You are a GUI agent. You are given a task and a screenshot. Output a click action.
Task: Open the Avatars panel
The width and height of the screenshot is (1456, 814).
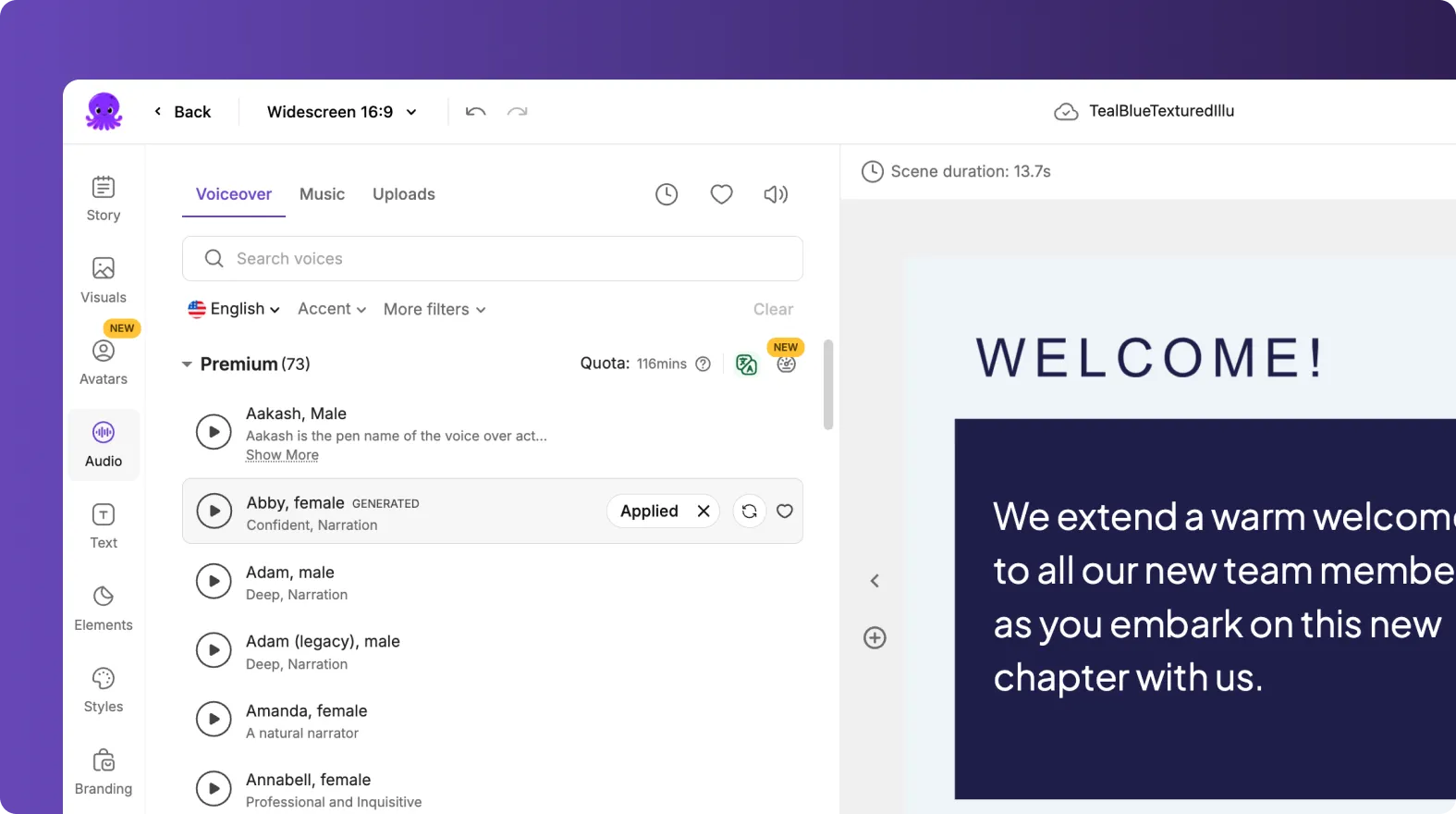[x=104, y=363]
